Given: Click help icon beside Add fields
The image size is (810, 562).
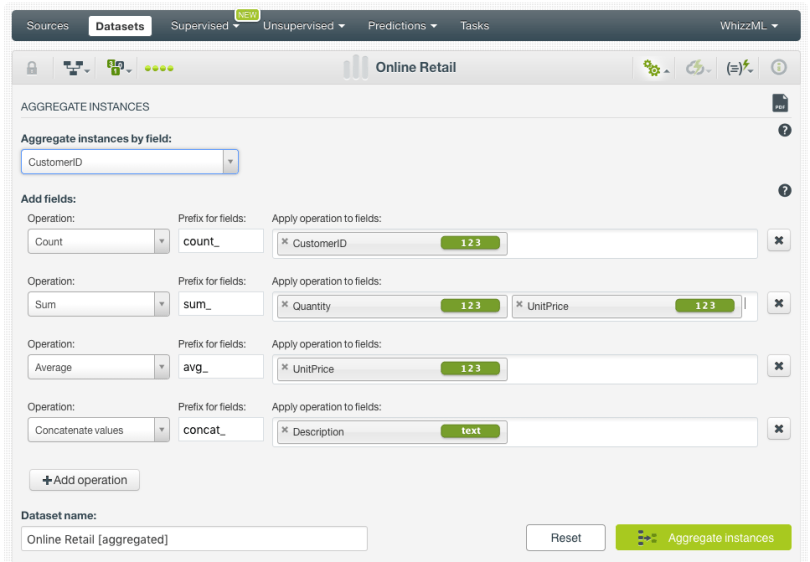Looking at the screenshot, I should [x=784, y=190].
